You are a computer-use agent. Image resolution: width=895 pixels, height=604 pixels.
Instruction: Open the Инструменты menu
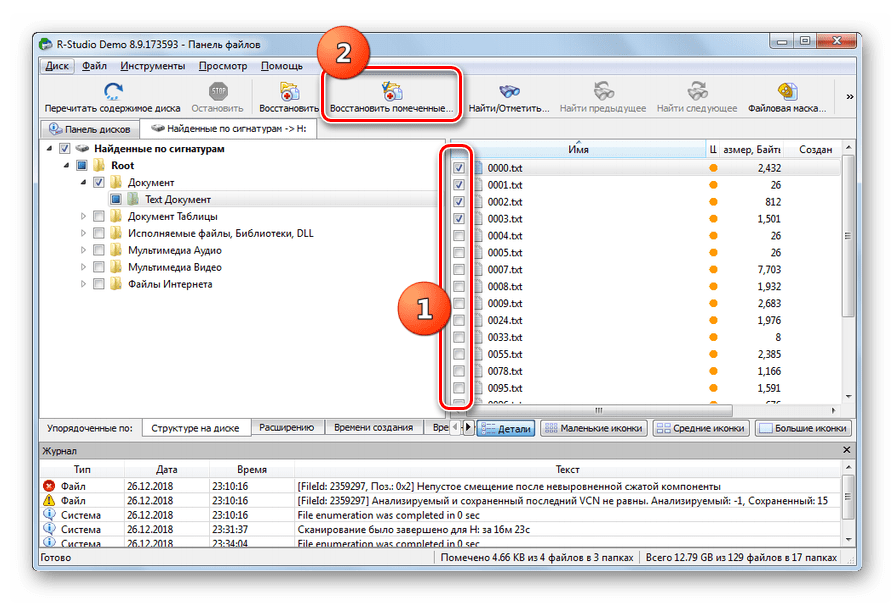click(x=152, y=66)
